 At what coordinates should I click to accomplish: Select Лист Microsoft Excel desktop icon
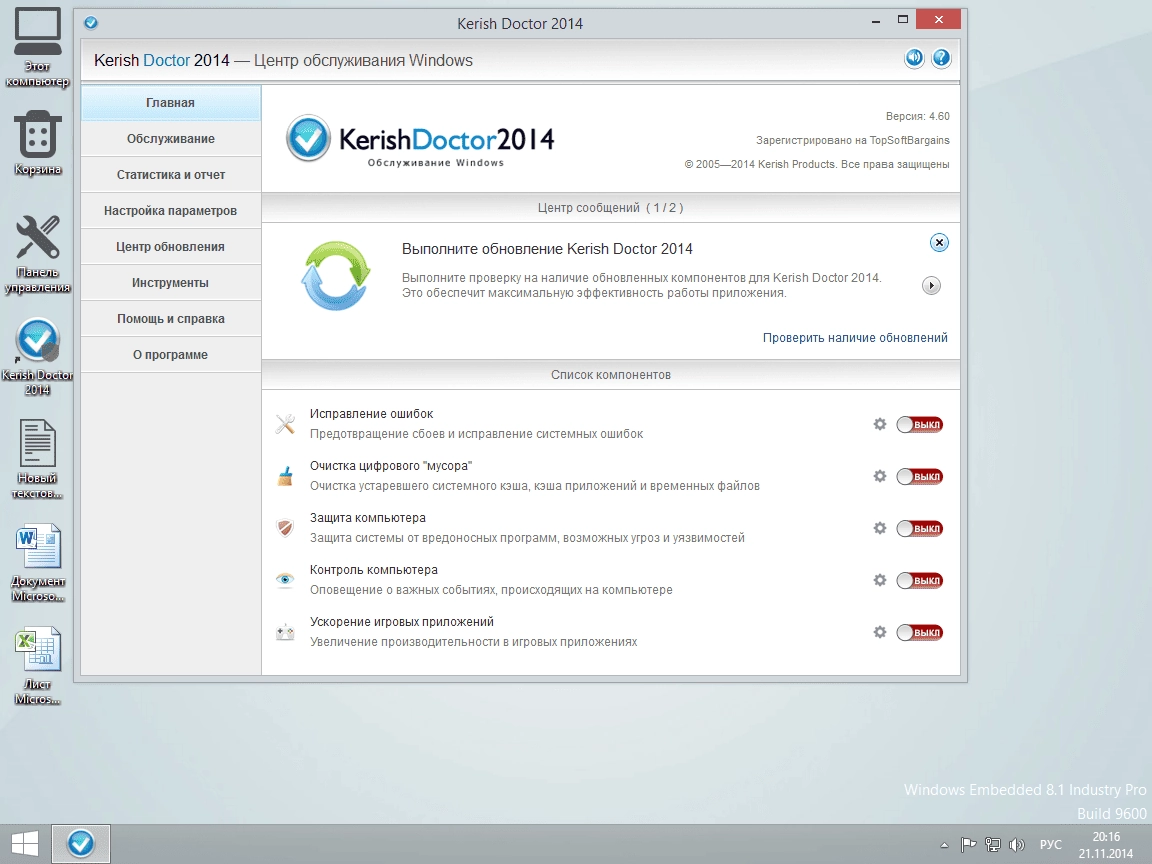tap(37, 665)
